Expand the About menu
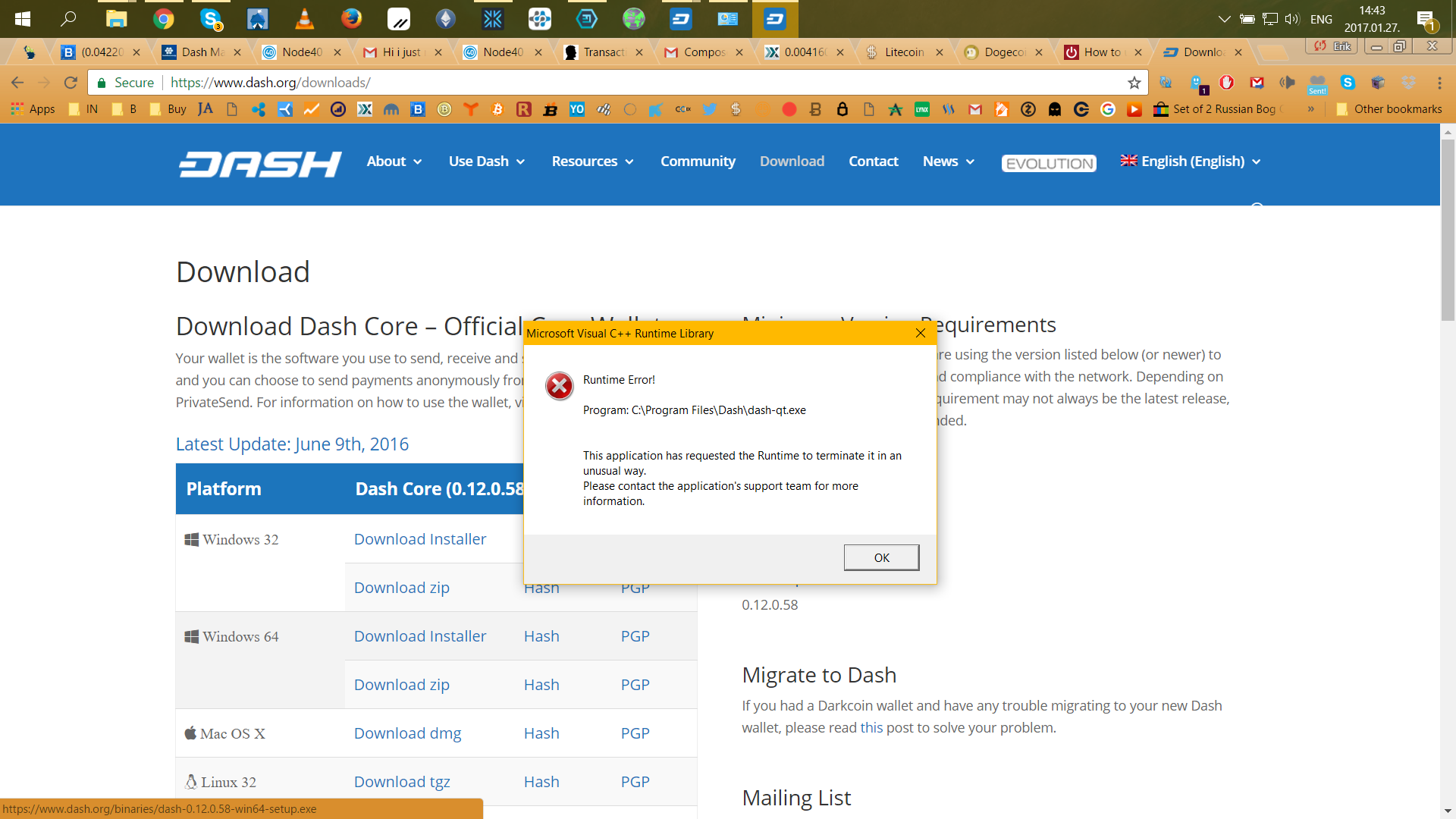 (x=394, y=162)
